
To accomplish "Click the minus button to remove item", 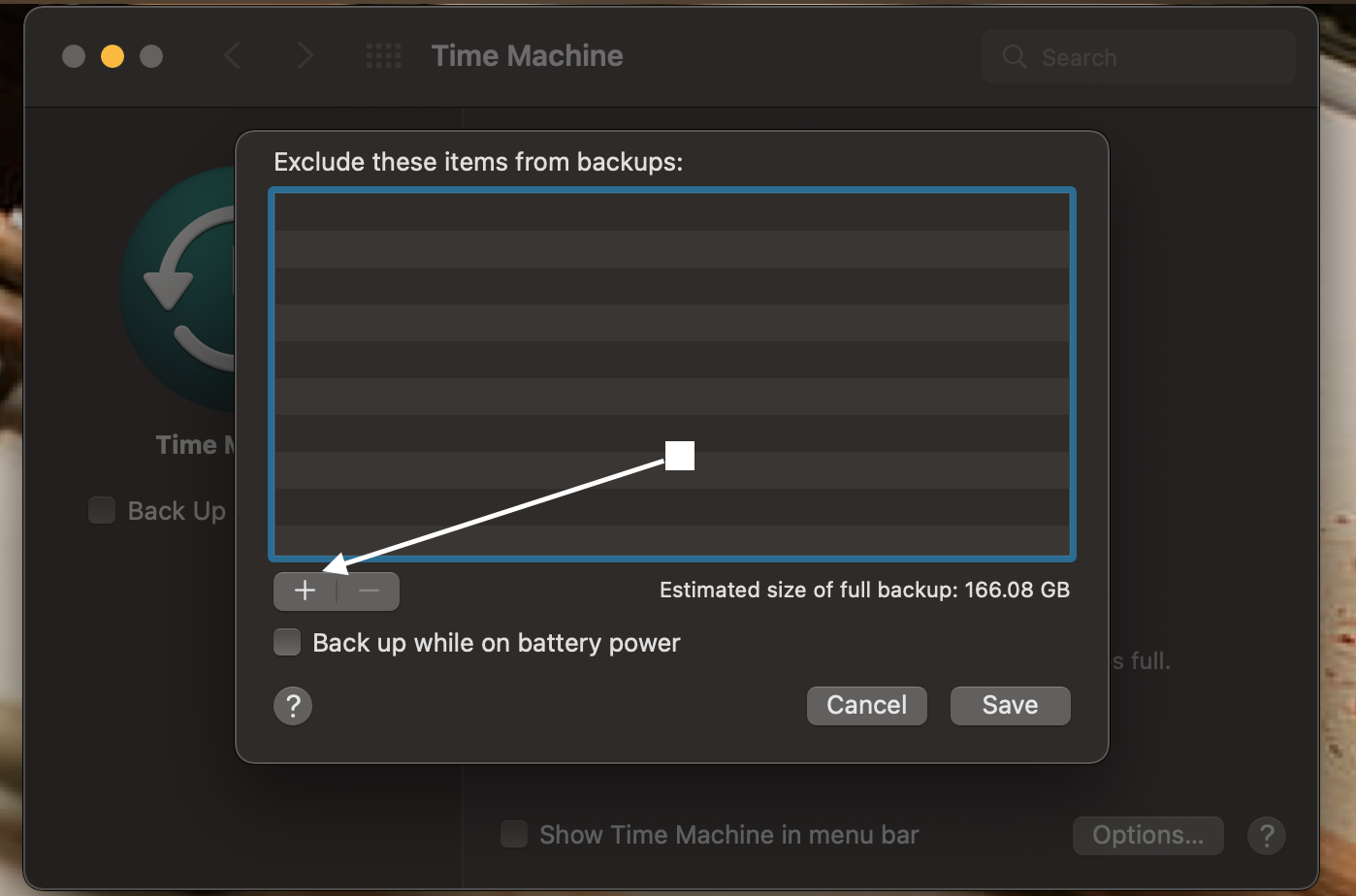I will [x=369, y=591].
